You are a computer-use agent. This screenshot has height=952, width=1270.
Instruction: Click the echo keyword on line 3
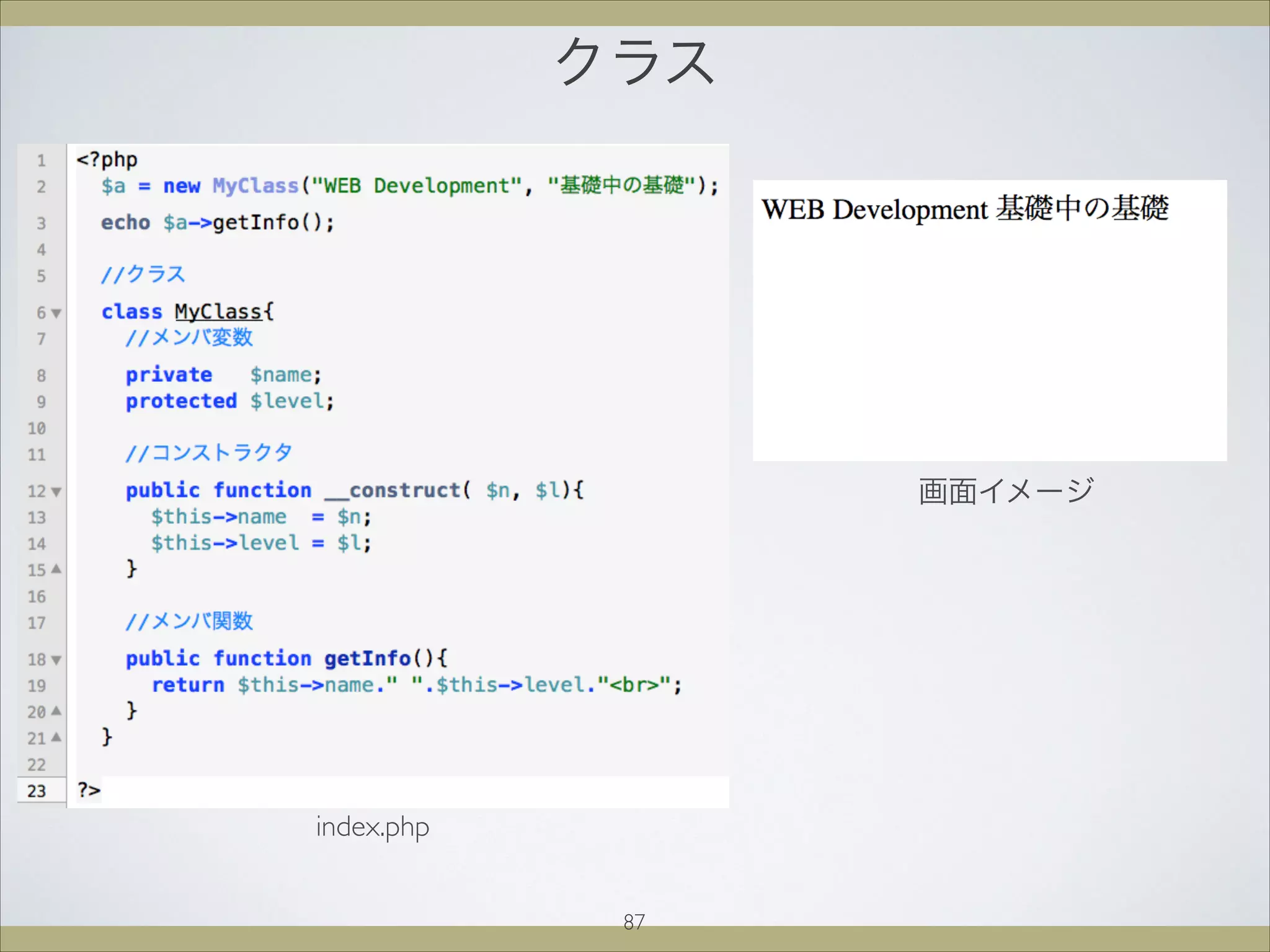125,223
